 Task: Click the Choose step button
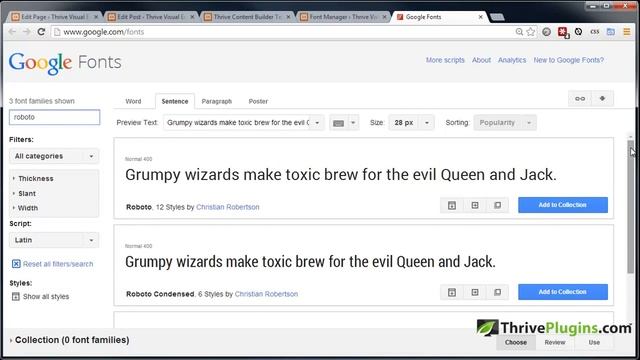click(x=516, y=342)
